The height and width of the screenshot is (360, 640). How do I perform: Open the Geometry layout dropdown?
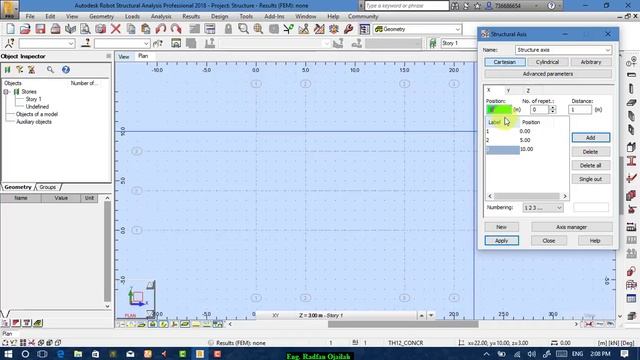[458, 29]
